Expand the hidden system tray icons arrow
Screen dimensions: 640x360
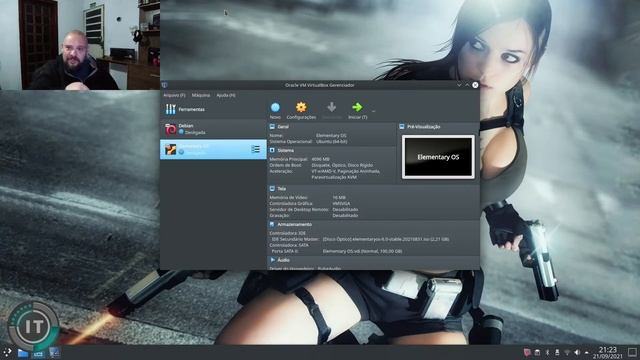click(x=587, y=352)
